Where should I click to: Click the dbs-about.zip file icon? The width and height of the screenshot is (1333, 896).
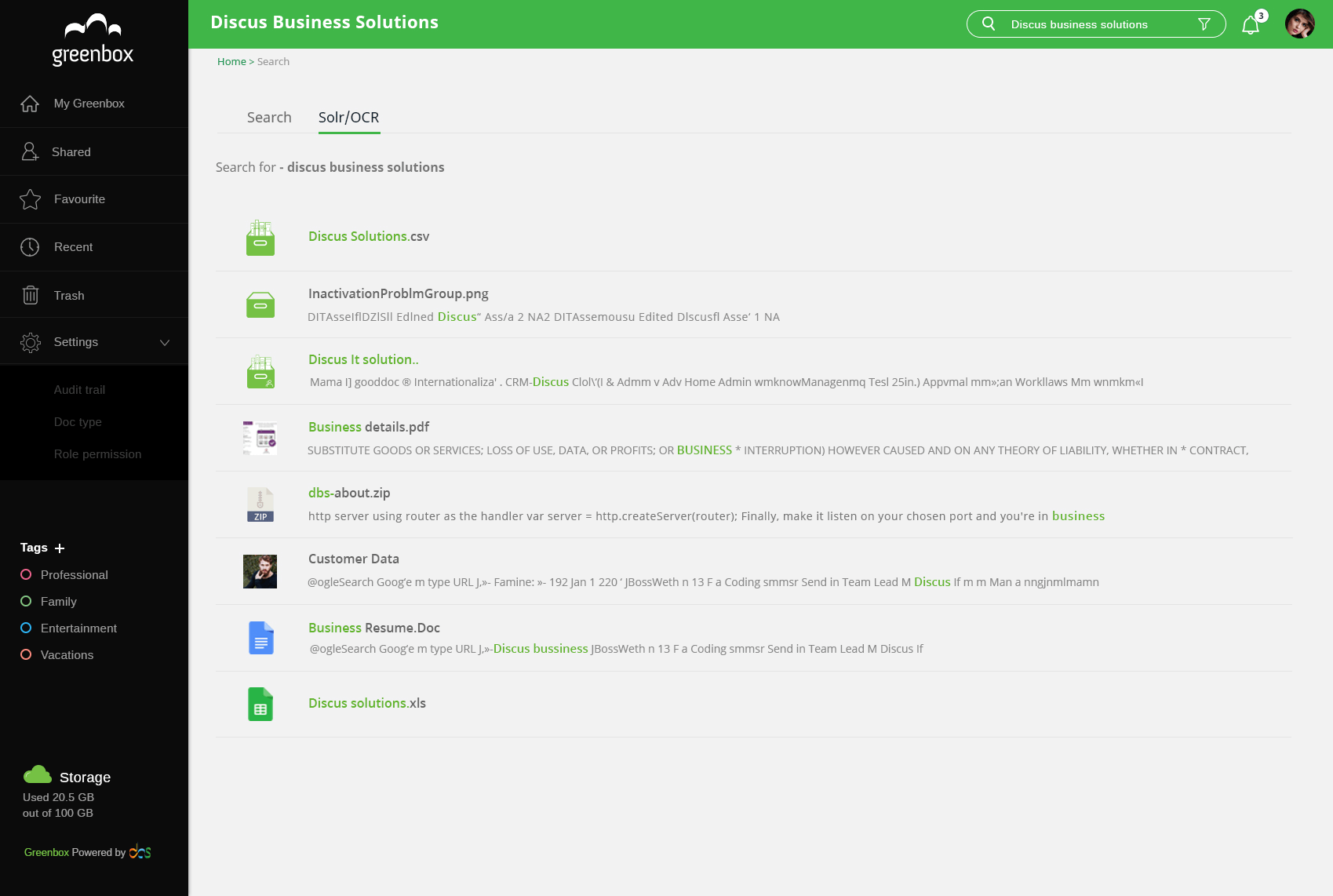pyautogui.click(x=260, y=504)
